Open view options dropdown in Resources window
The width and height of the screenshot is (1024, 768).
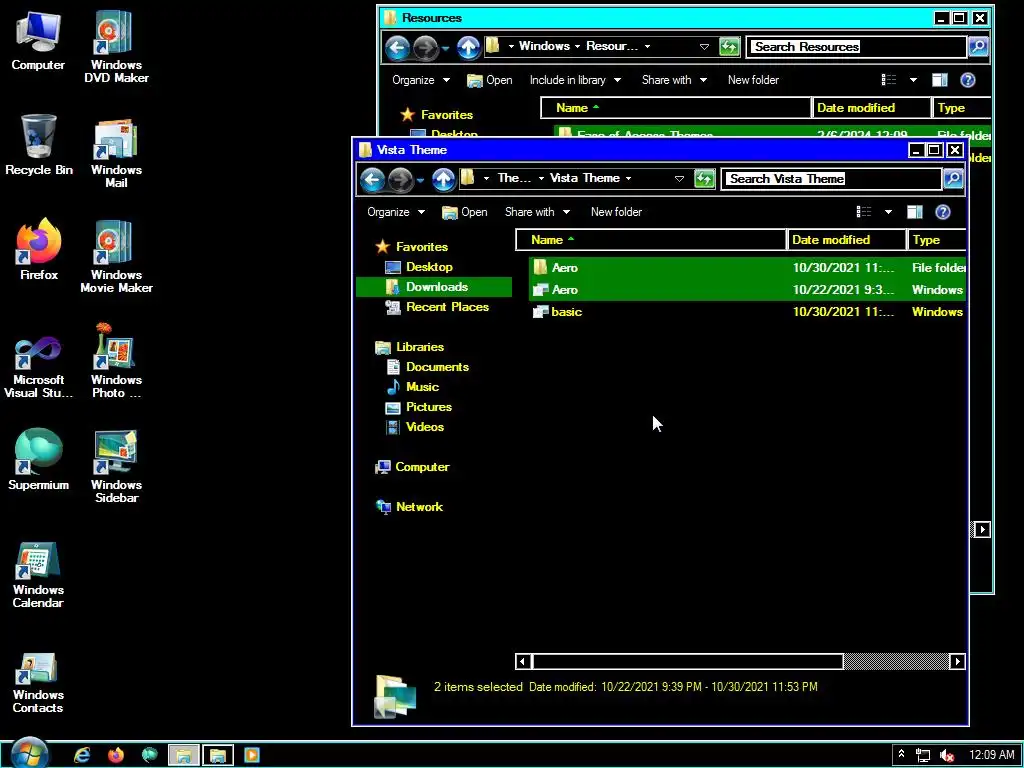coord(913,80)
